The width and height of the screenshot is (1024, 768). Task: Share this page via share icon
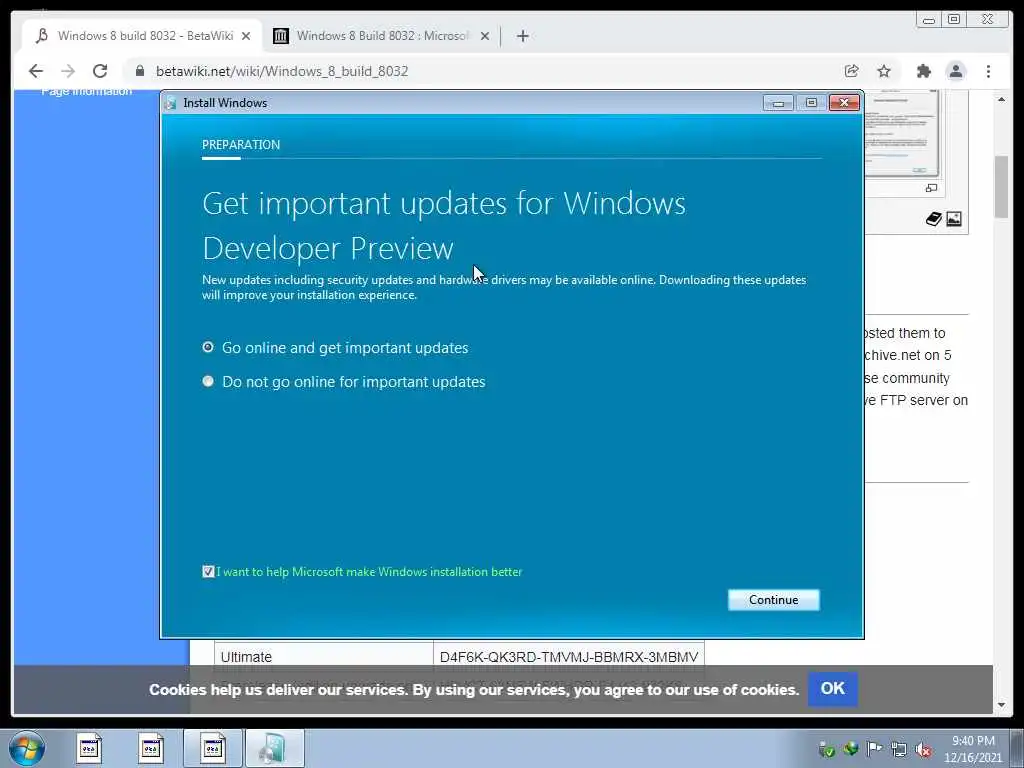click(852, 71)
